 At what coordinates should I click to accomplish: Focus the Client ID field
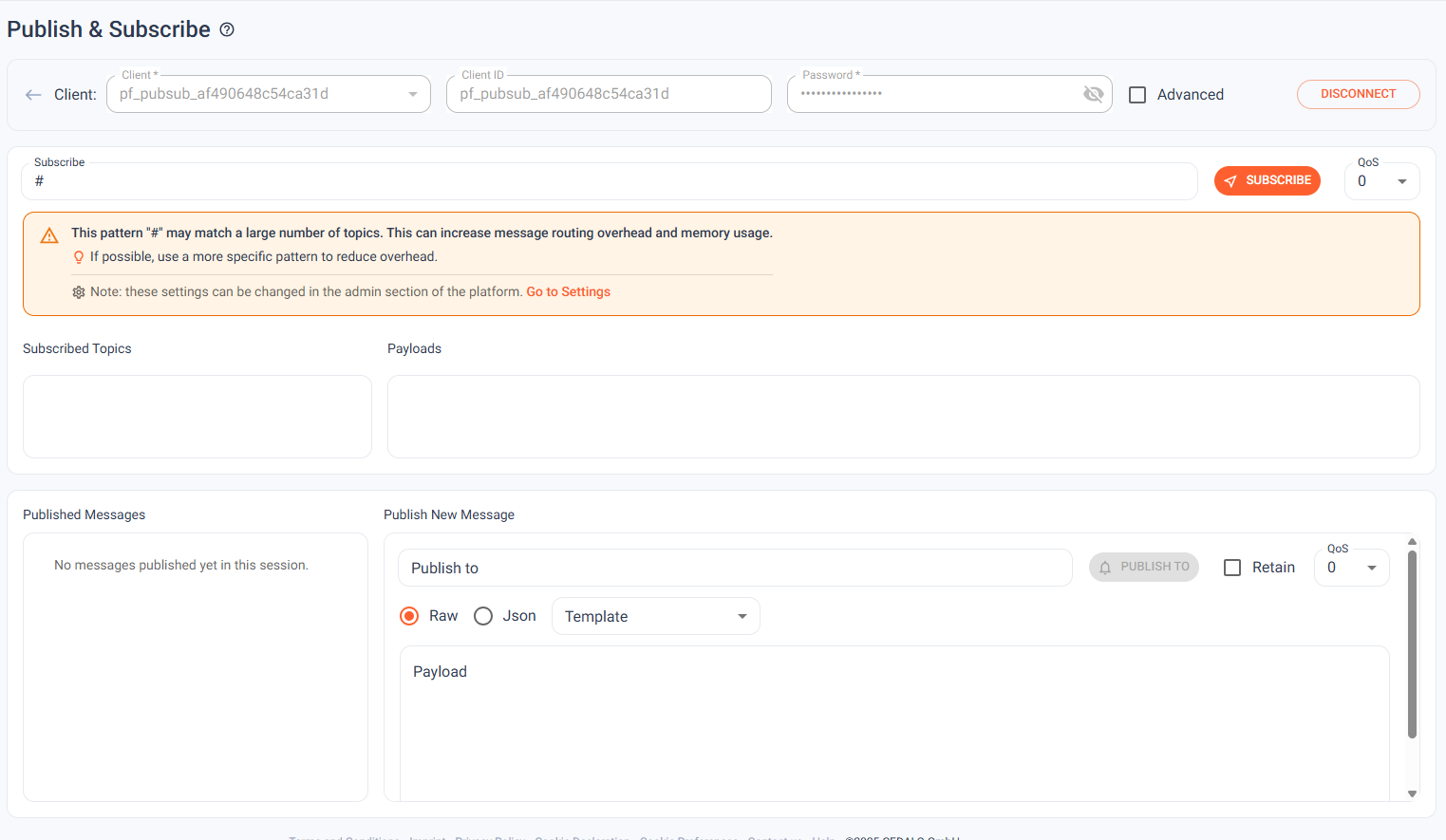point(609,94)
